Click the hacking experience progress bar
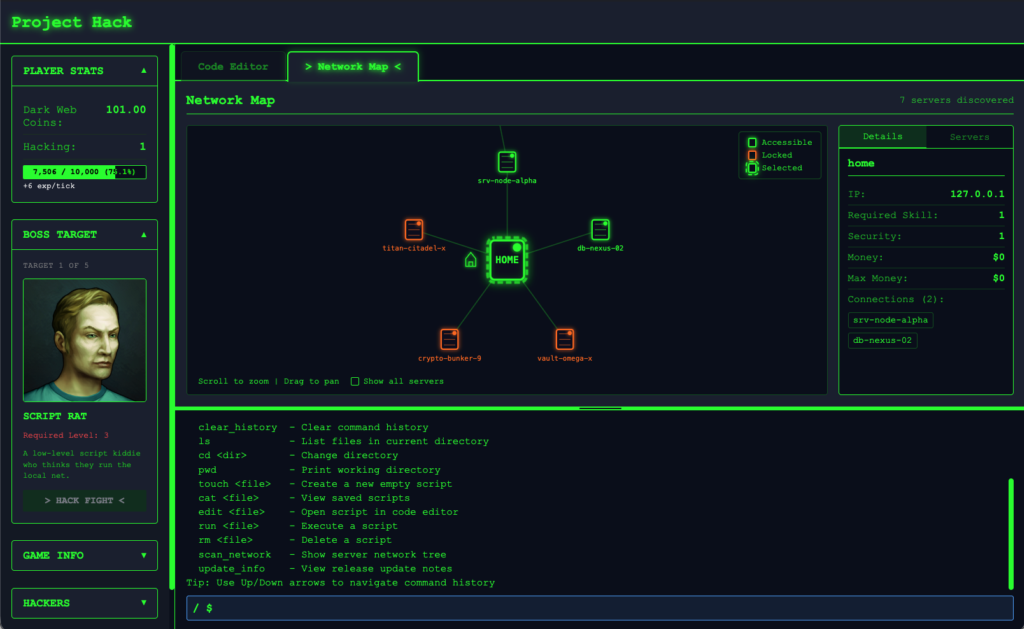The image size is (1024, 629). pos(84,172)
